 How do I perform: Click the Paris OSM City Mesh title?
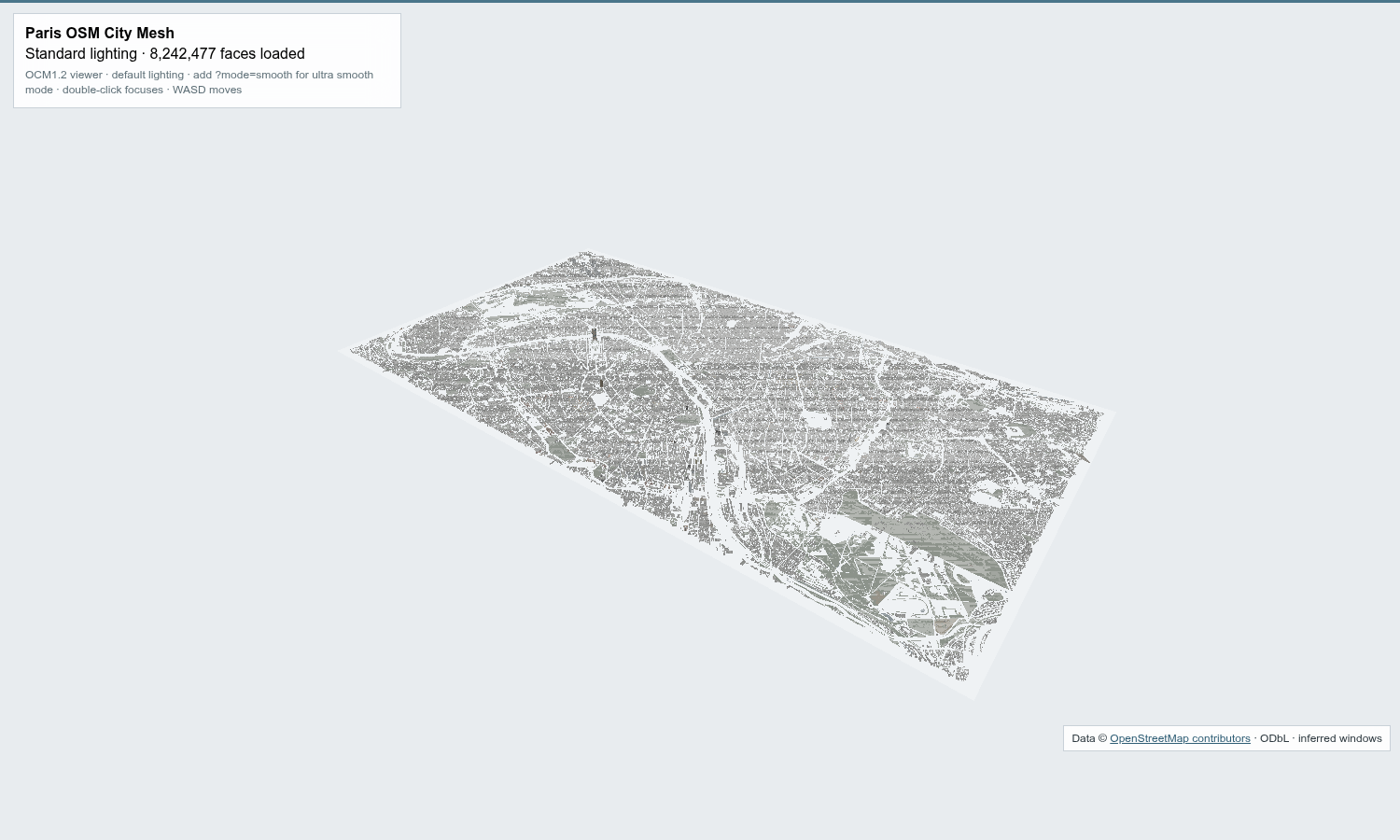click(100, 33)
